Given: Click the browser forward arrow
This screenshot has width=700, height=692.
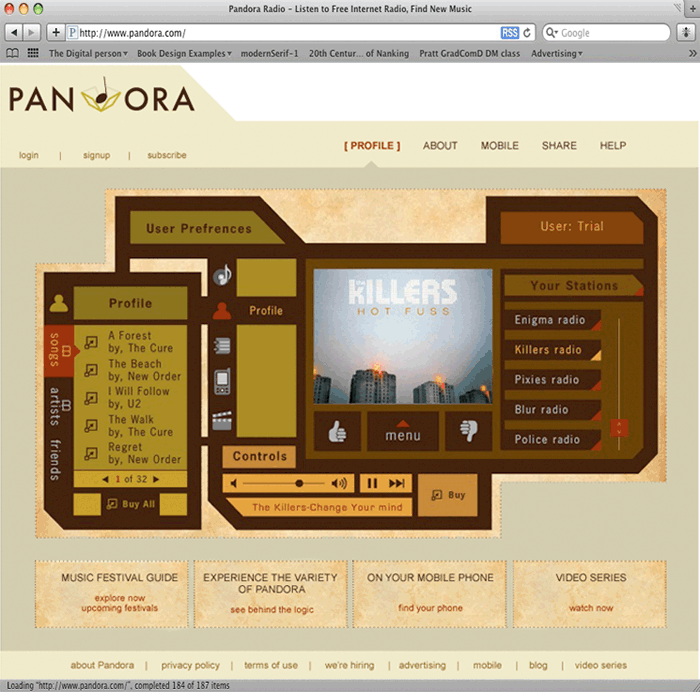Looking at the screenshot, I should (31, 33).
